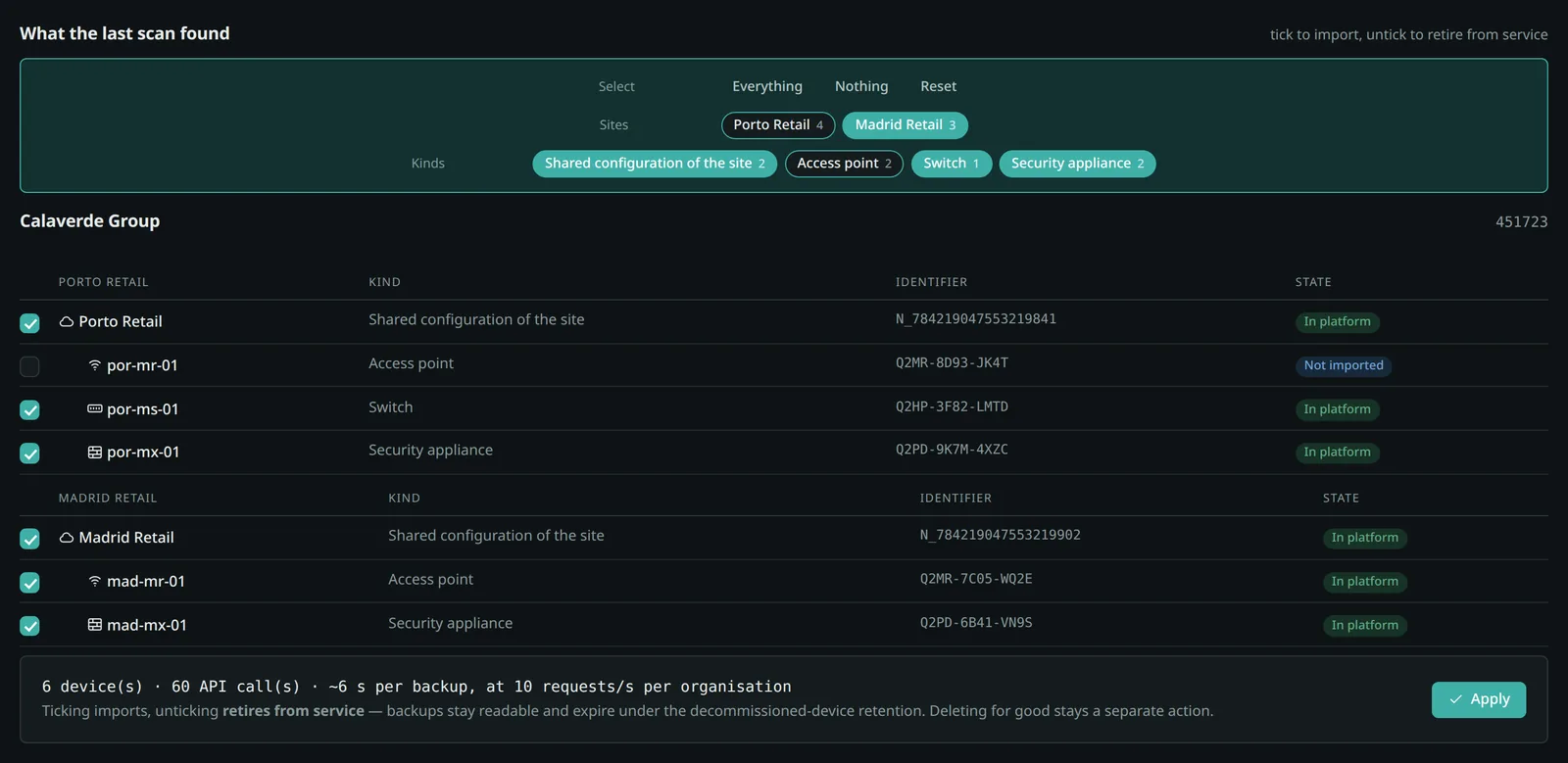Click the appliance icon next to mad-mx-01
The image size is (1568, 763).
pos(95,625)
